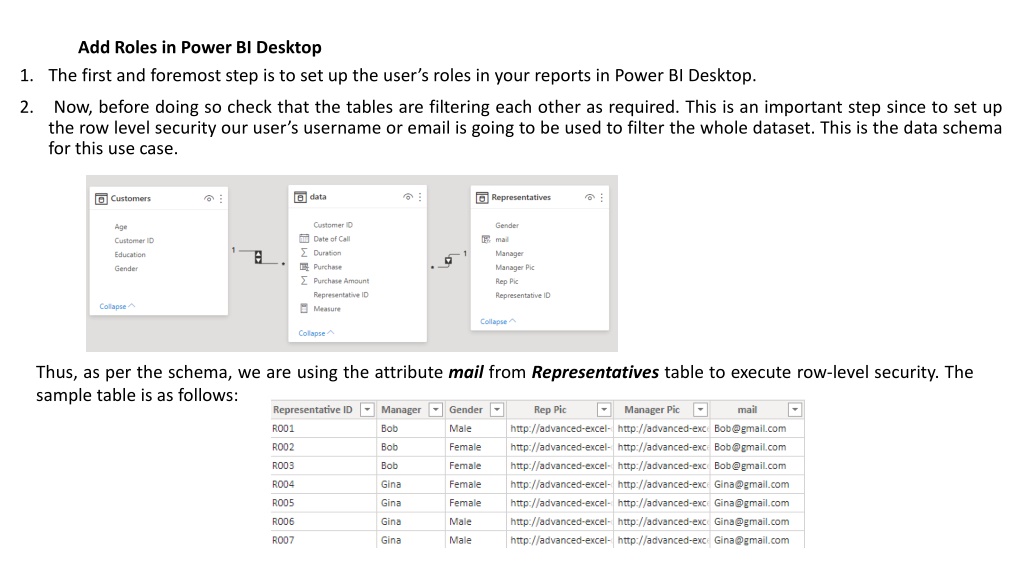Select Customer ID field in the Customers table
Screen dimensions: 1024x576
tap(135, 240)
